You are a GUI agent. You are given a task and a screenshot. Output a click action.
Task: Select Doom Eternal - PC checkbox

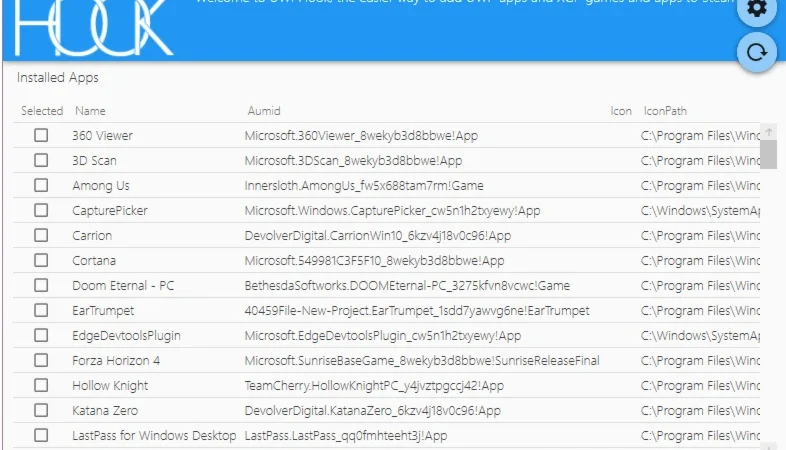[41, 286]
